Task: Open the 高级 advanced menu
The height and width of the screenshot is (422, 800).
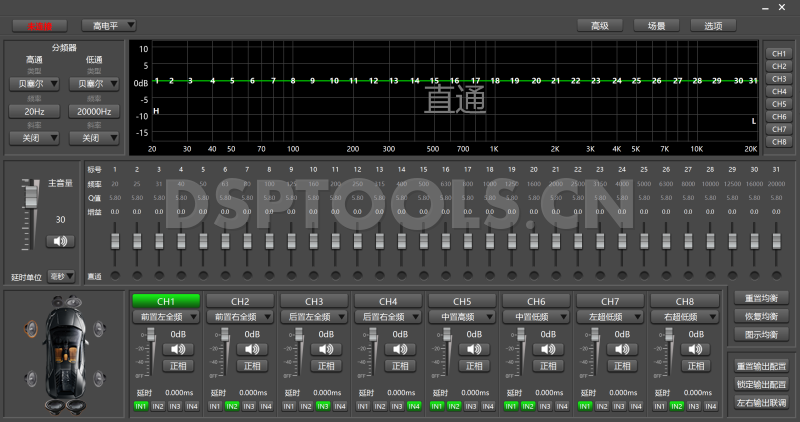Action: [600, 25]
